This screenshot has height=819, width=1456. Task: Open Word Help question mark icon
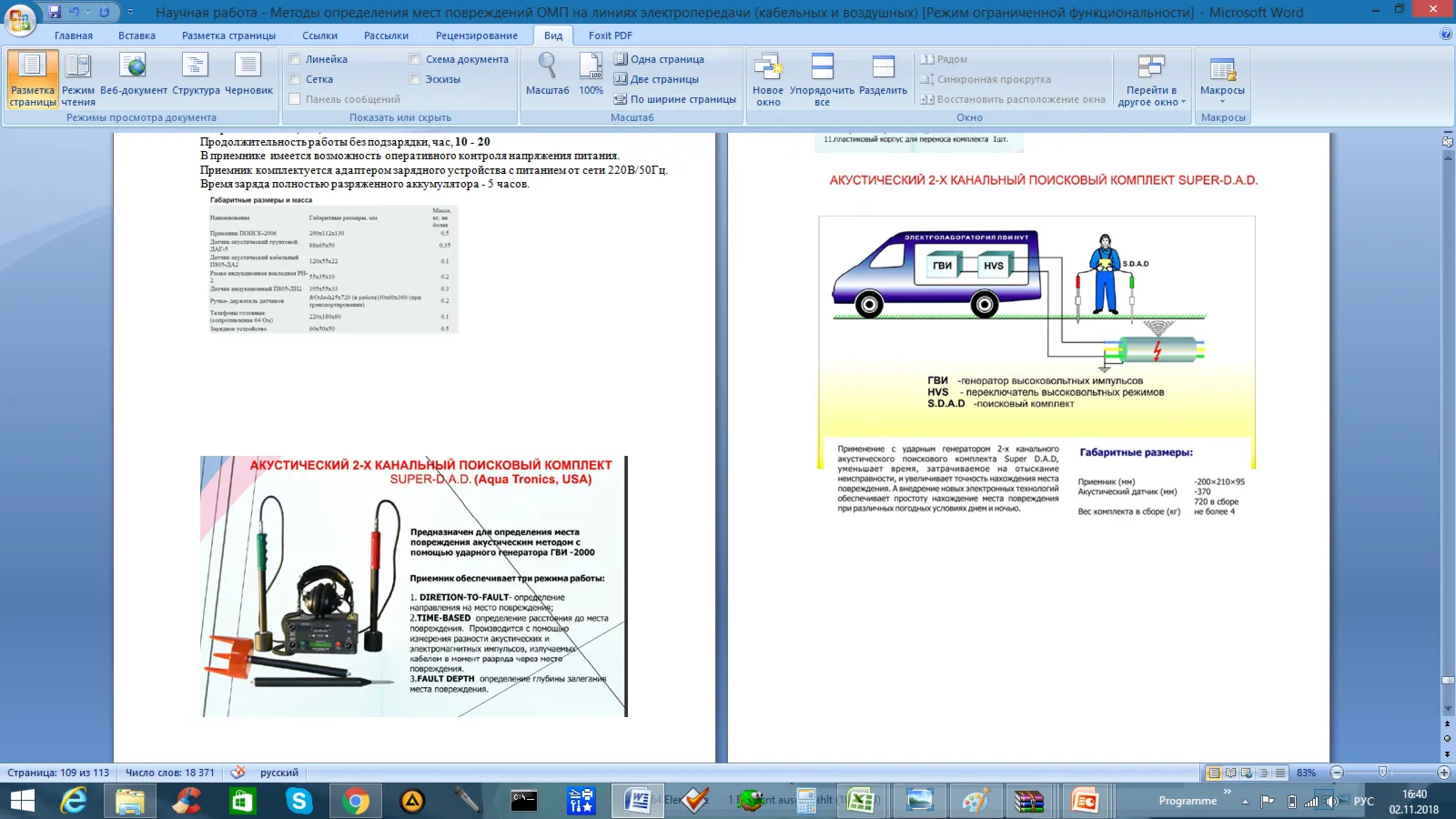click(x=1446, y=35)
